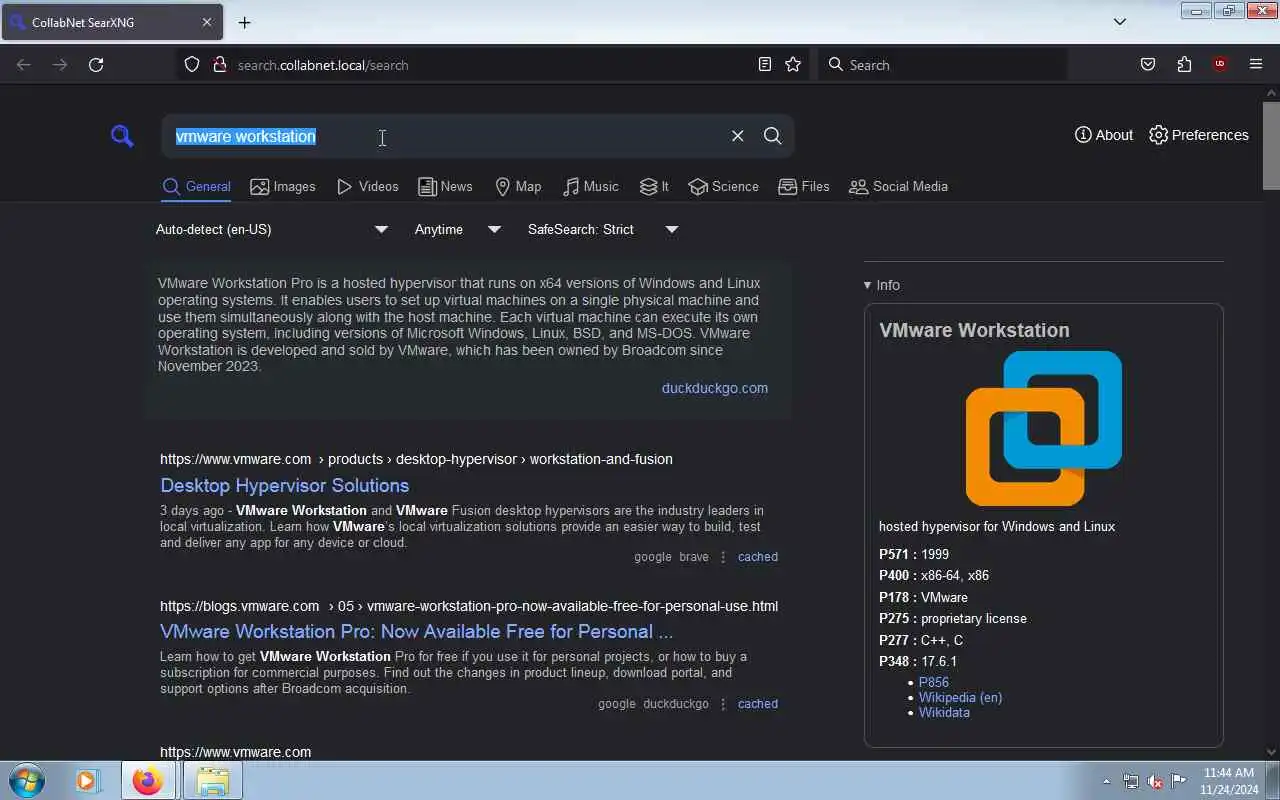The height and width of the screenshot is (800, 1280).
Task: Select the General tab
Action: pos(197,187)
